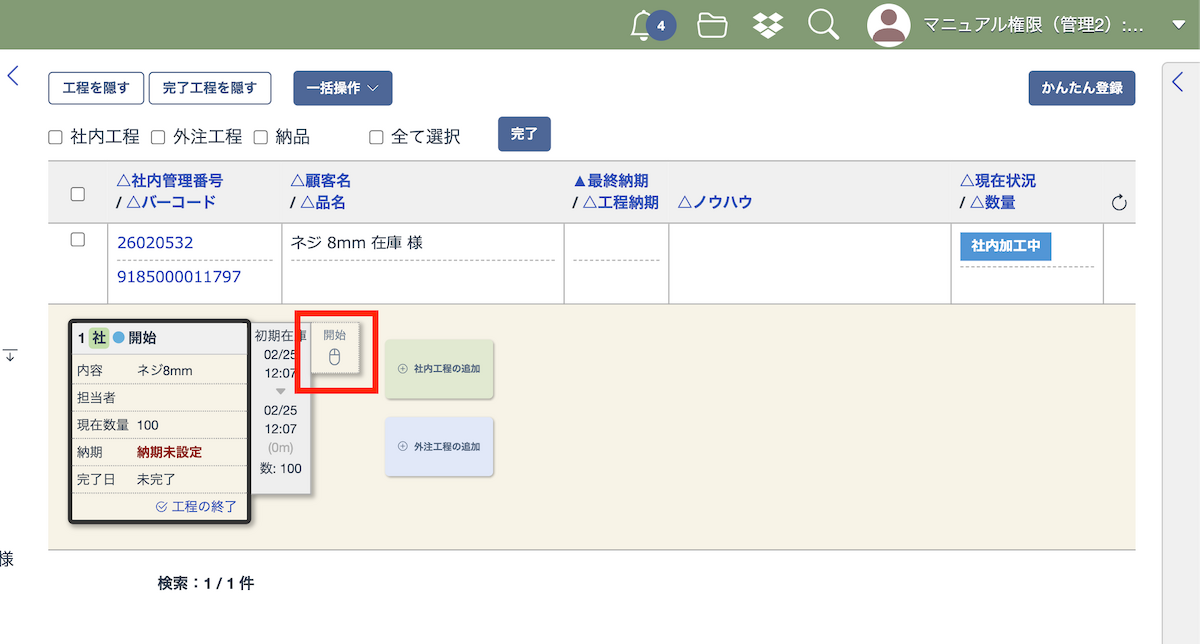The width and height of the screenshot is (1200, 644).
Task: Click the 社内加工中 status badge
Action: [1005, 246]
